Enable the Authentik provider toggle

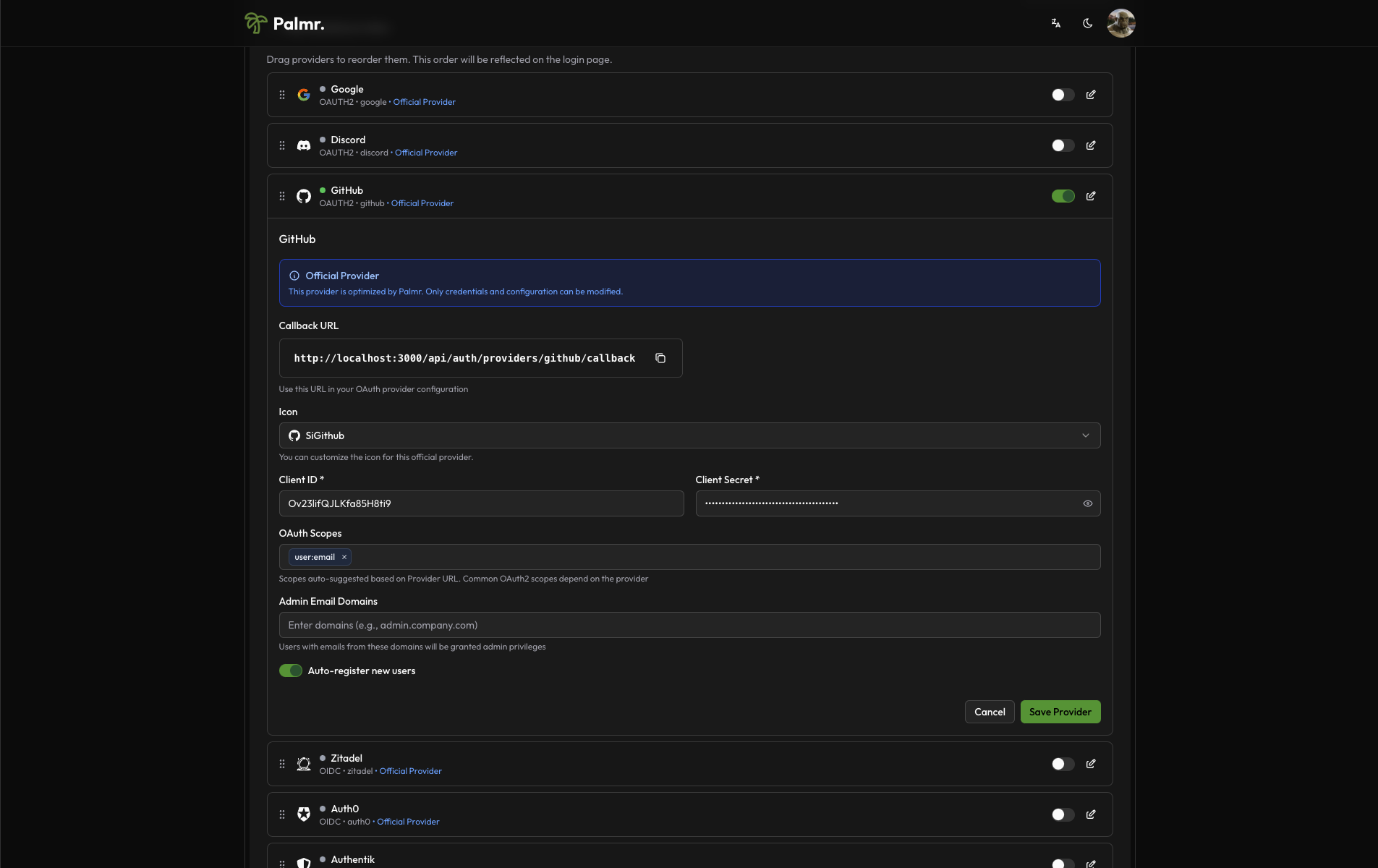pyautogui.click(x=1063, y=864)
